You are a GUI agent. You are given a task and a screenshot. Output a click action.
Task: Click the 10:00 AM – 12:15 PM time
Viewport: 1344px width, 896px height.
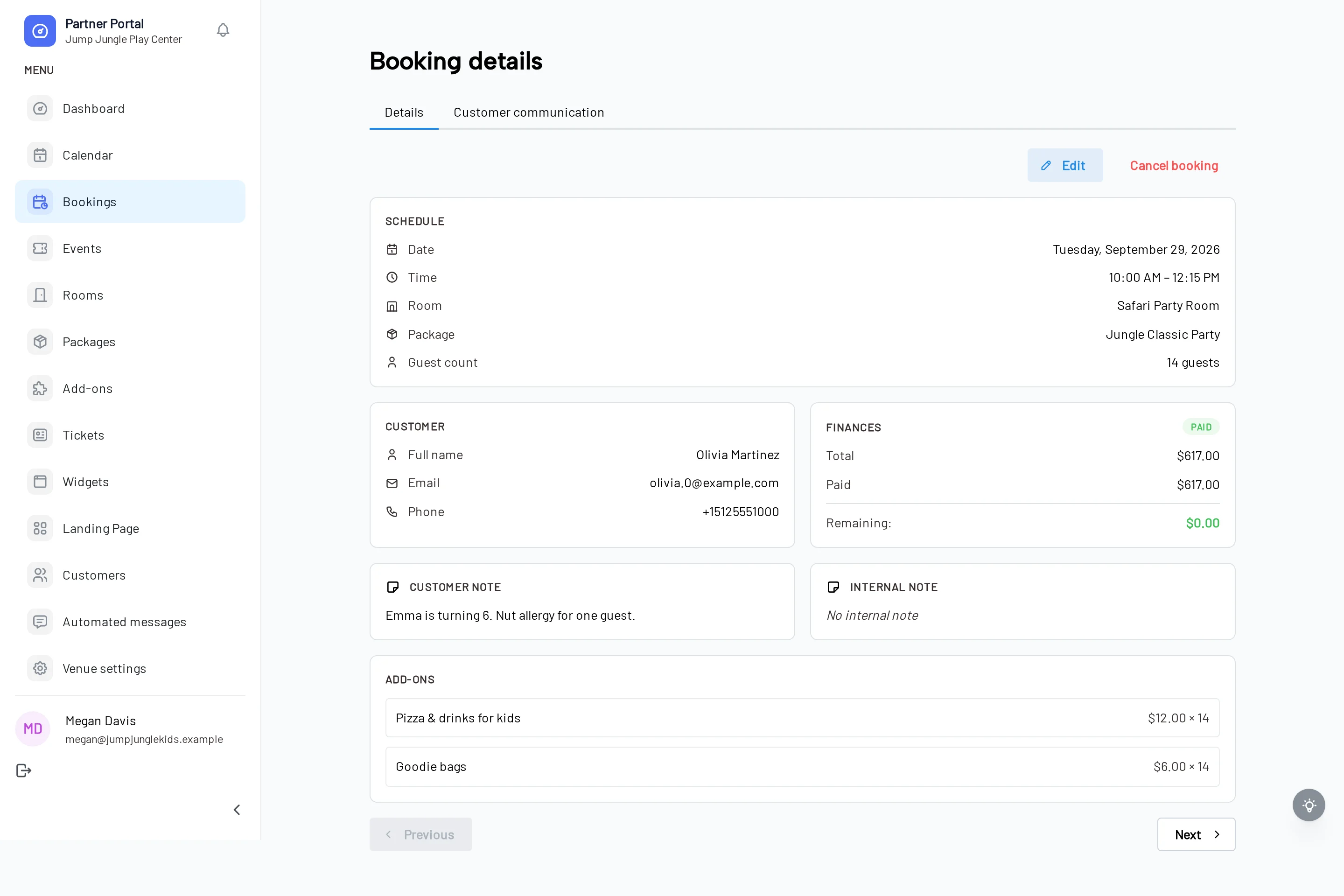click(1164, 278)
